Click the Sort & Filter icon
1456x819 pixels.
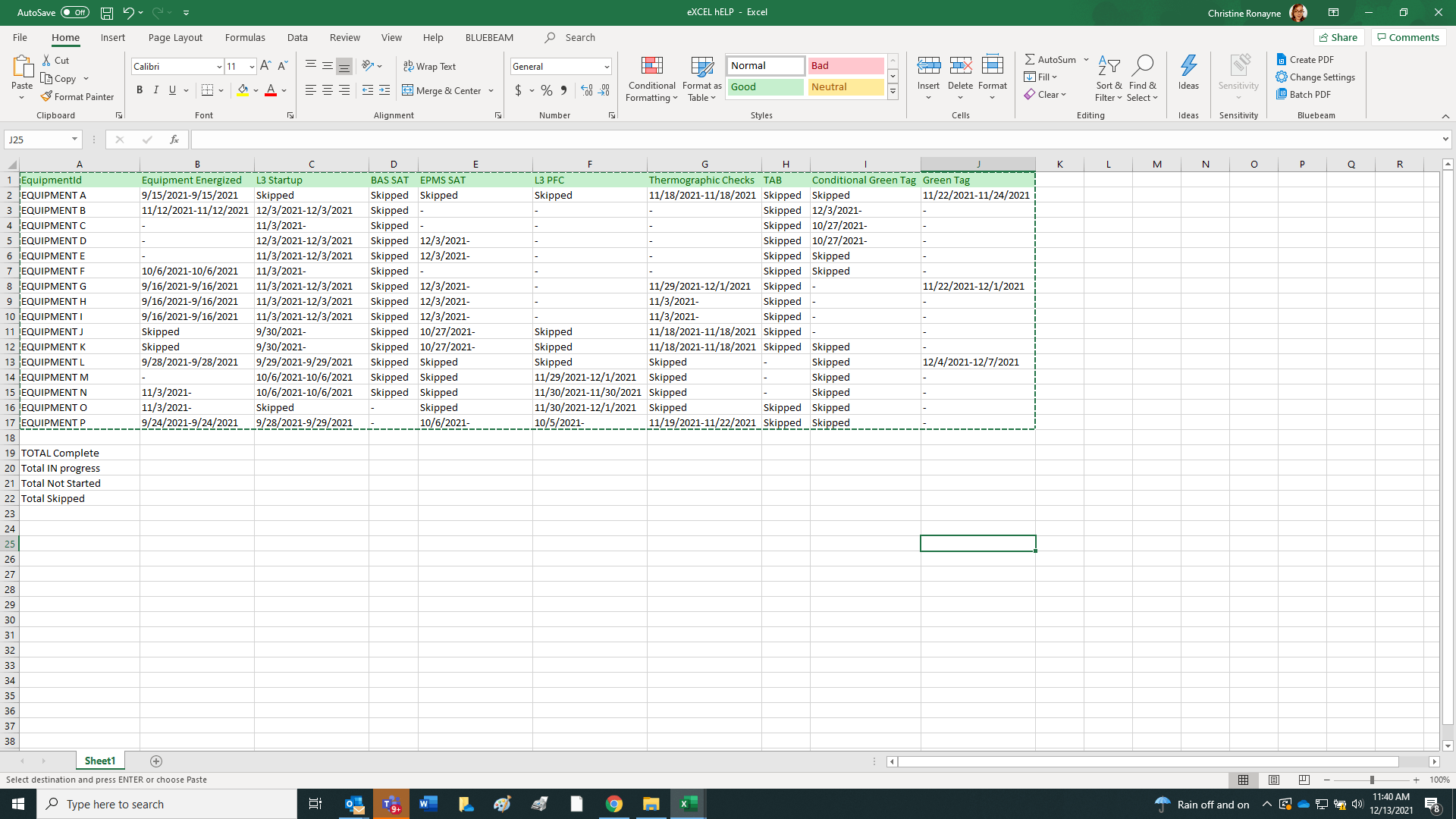(x=1108, y=66)
